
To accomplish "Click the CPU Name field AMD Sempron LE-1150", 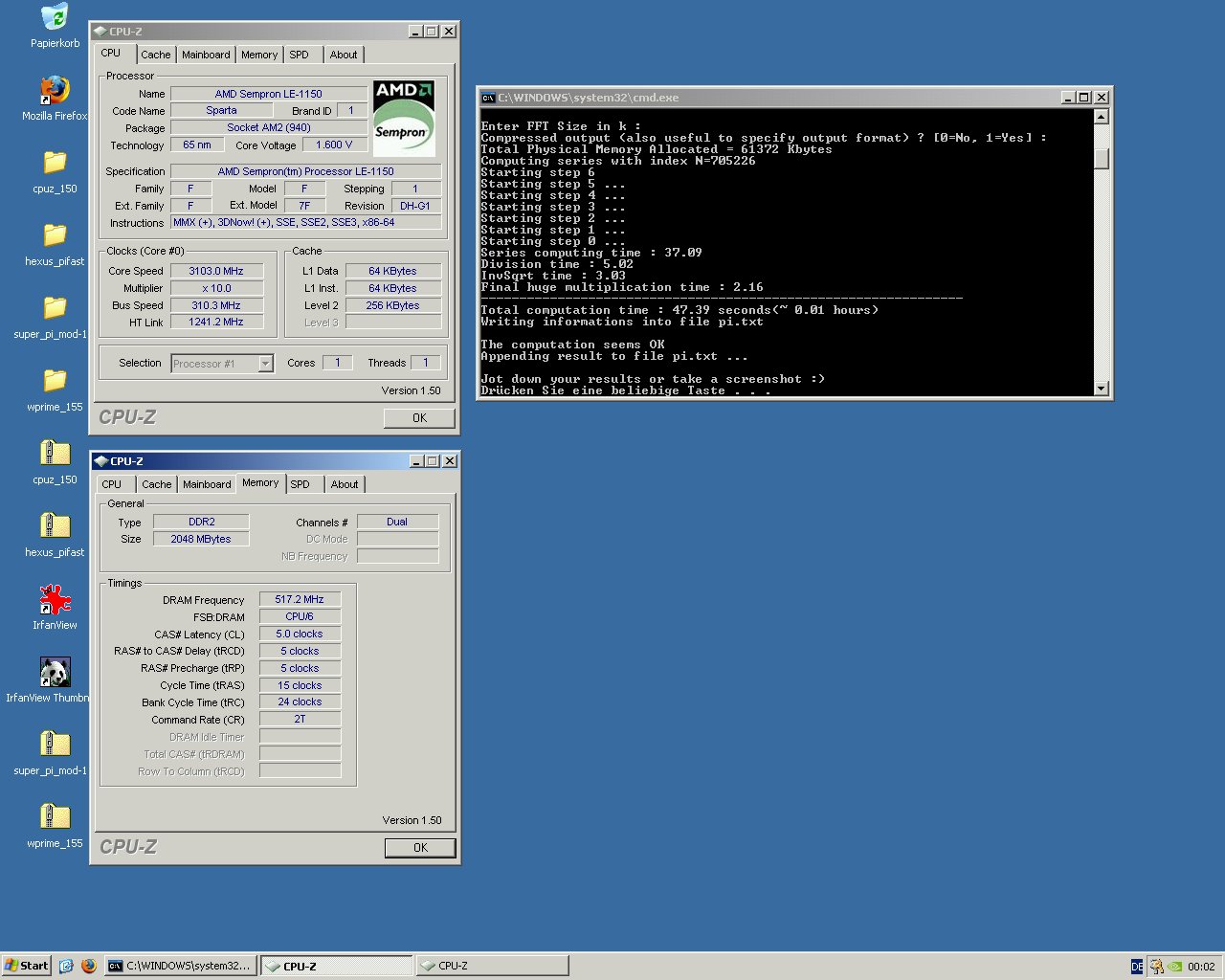I will 269,94.
